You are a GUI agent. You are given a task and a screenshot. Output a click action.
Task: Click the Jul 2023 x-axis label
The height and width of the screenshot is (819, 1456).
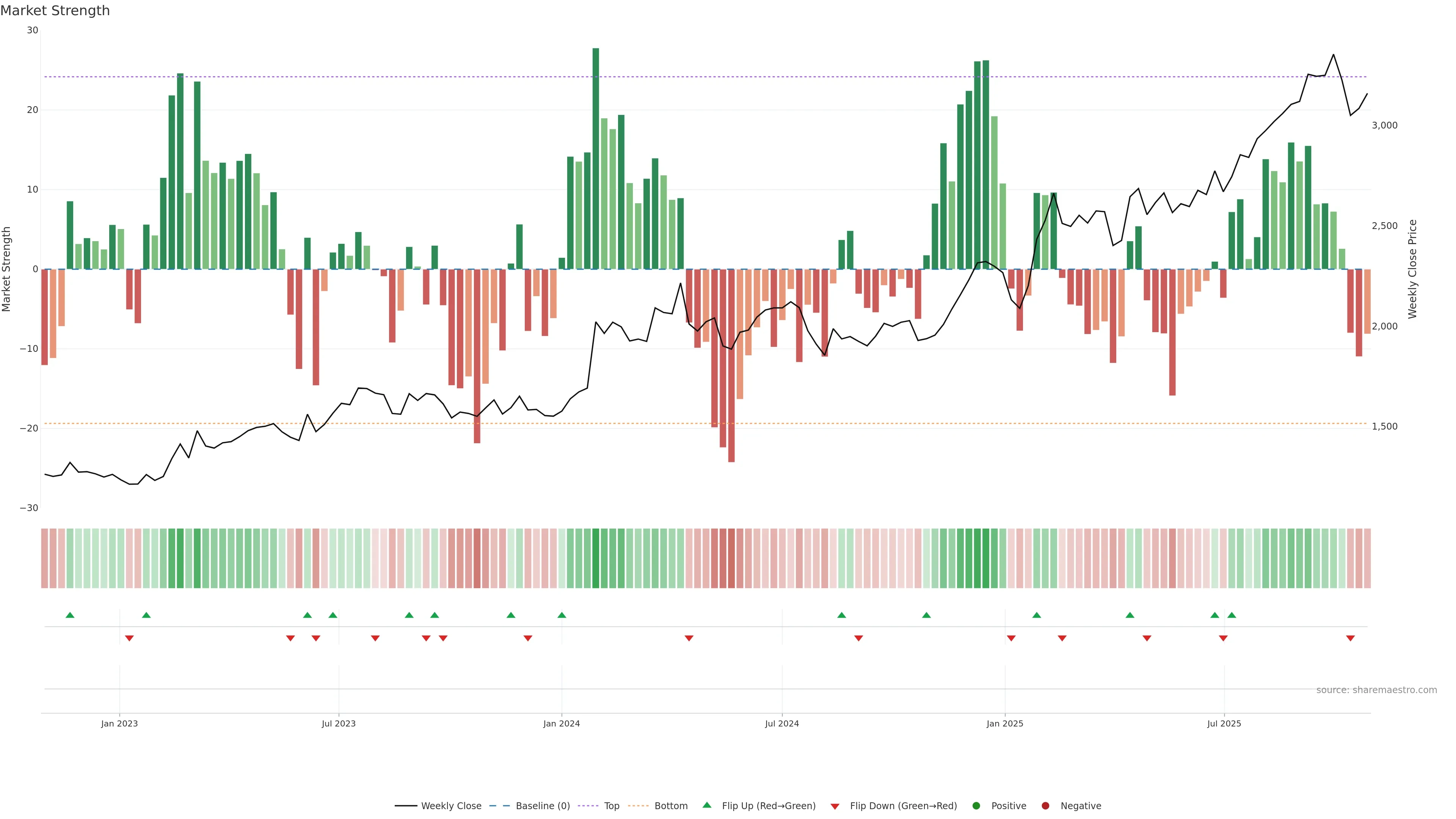point(339,723)
